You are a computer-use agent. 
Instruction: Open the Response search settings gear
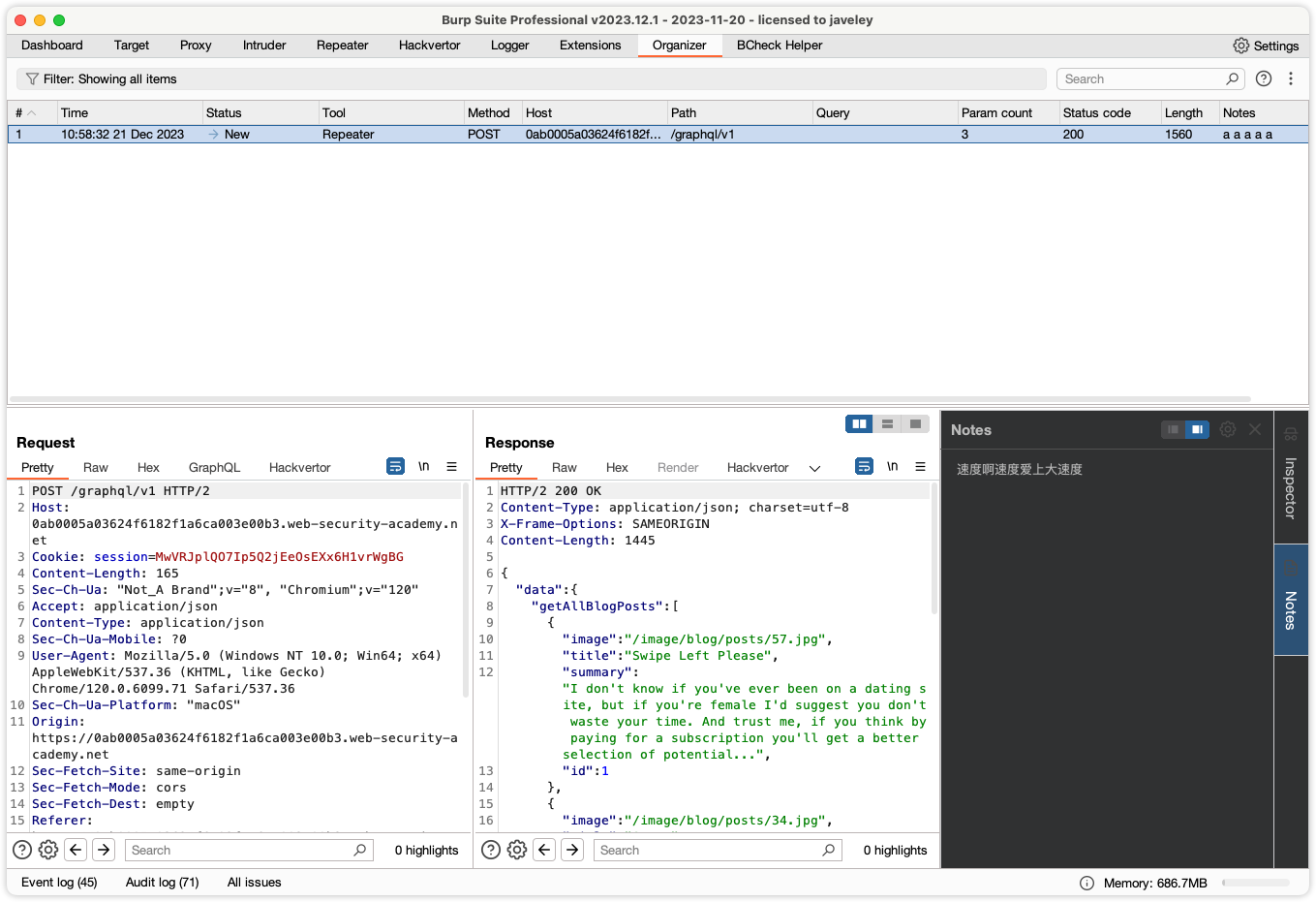click(517, 850)
